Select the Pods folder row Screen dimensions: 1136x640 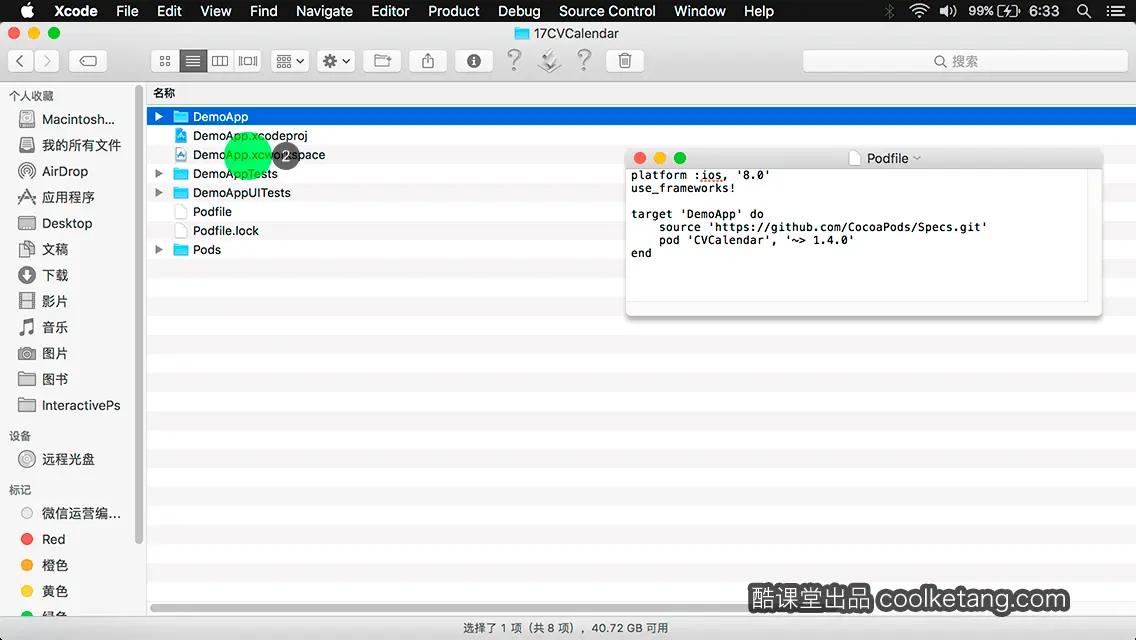point(641,249)
